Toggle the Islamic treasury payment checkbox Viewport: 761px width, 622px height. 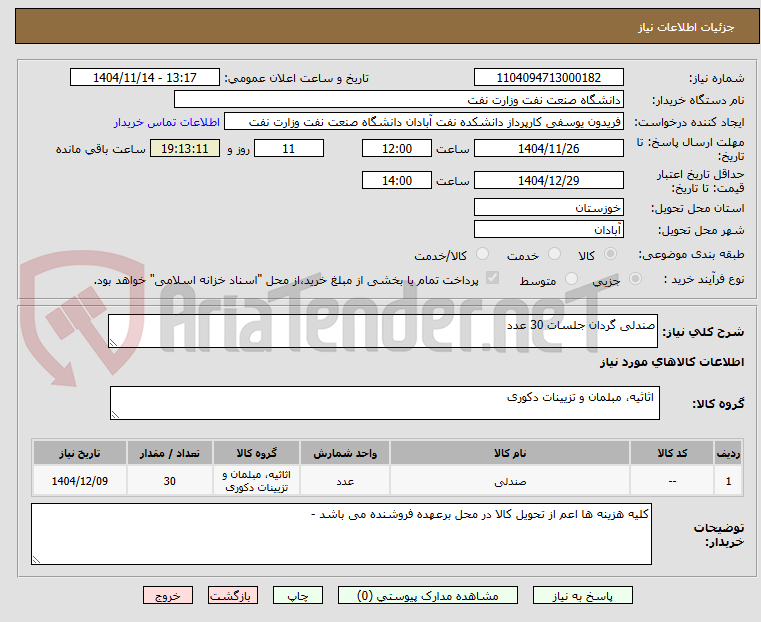[x=493, y=278]
